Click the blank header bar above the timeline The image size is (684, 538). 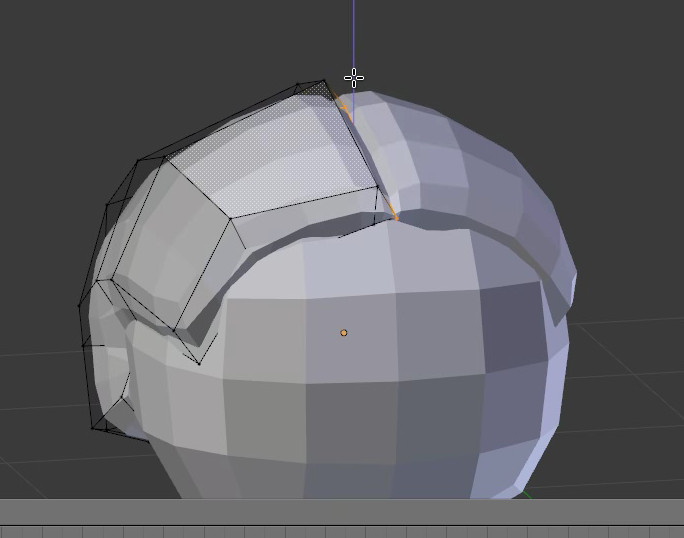pos(342,512)
